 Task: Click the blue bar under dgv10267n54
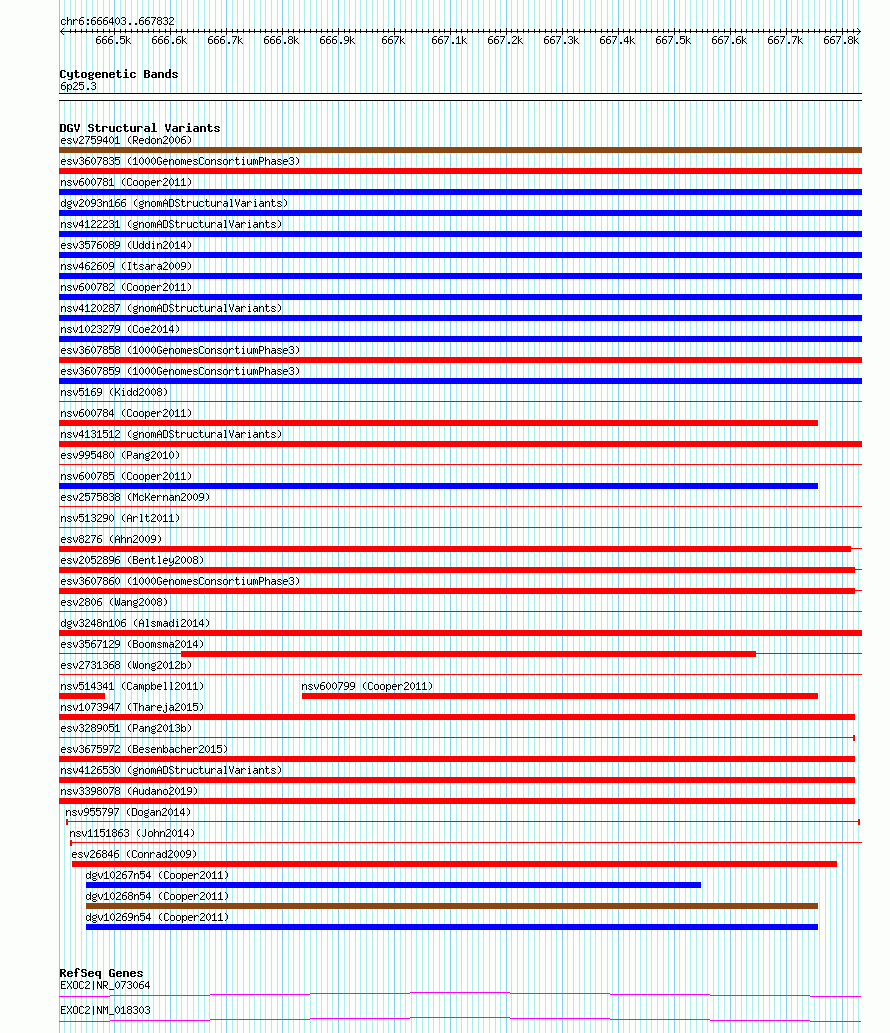coord(393,885)
